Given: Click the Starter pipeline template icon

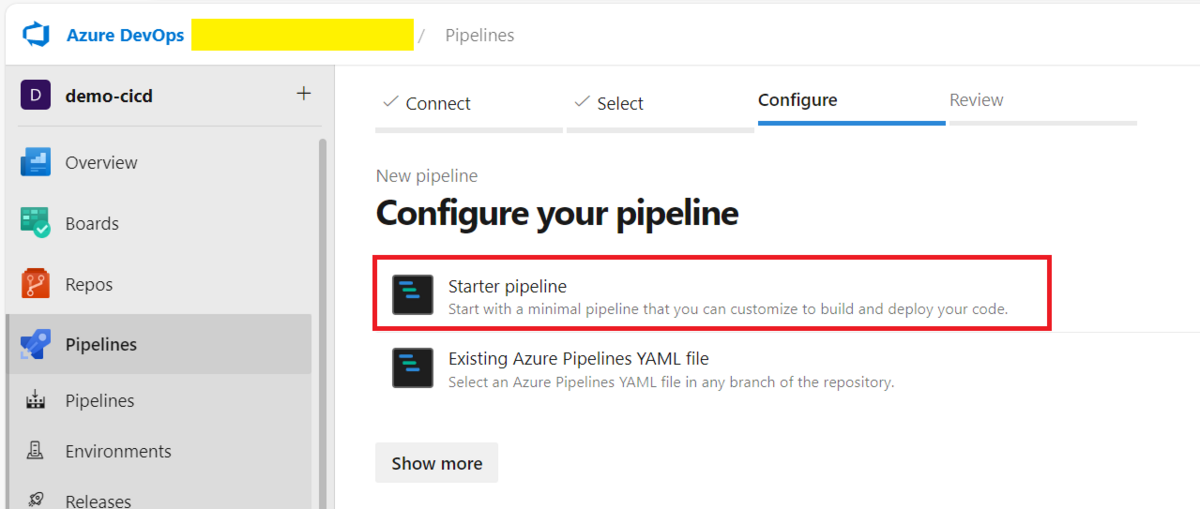Looking at the screenshot, I should tap(412, 295).
